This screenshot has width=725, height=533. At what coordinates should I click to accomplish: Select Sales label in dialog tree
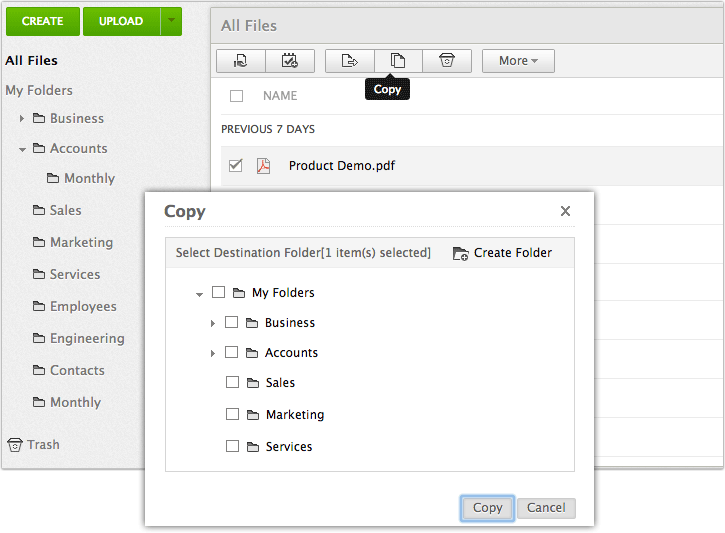(280, 383)
